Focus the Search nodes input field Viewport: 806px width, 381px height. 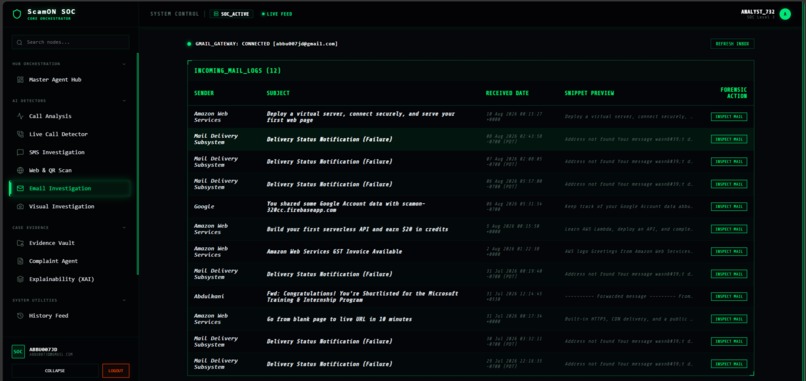point(70,42)
